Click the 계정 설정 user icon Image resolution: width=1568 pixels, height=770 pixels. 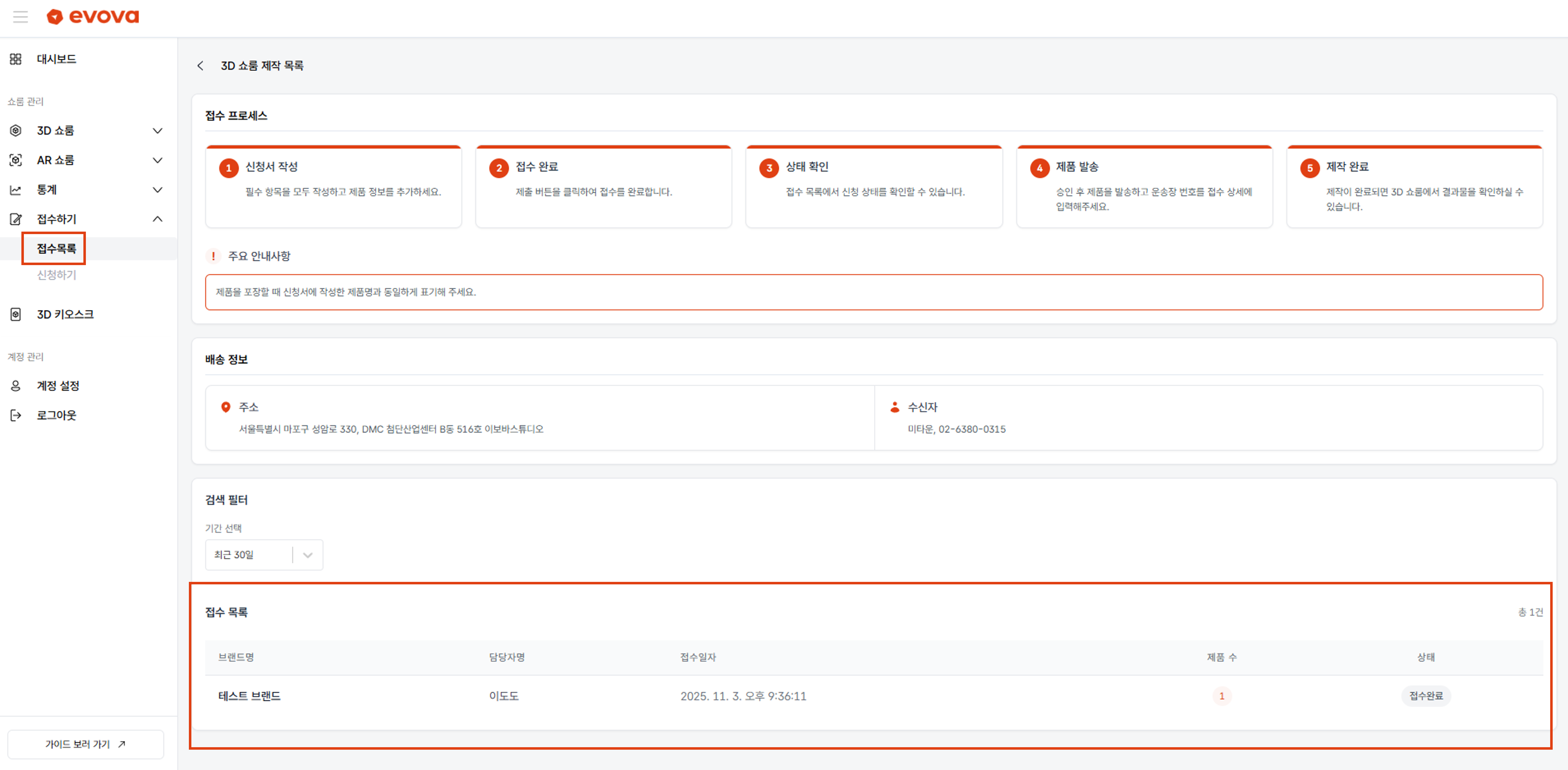pyautogui.click(x=16, y=386)
